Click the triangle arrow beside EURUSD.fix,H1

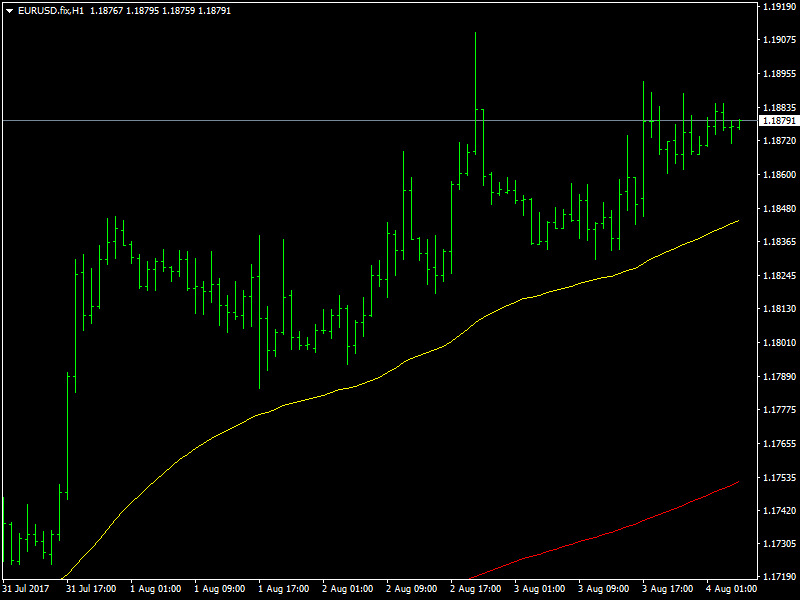coord(10,11)
